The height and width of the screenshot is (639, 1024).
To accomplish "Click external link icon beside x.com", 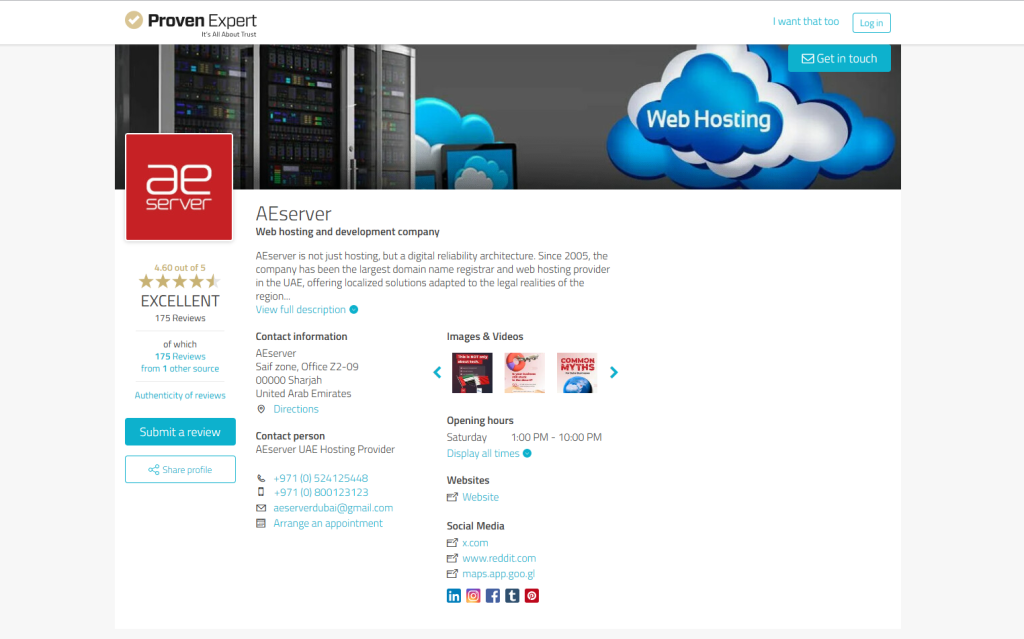I will click(452, 543).
